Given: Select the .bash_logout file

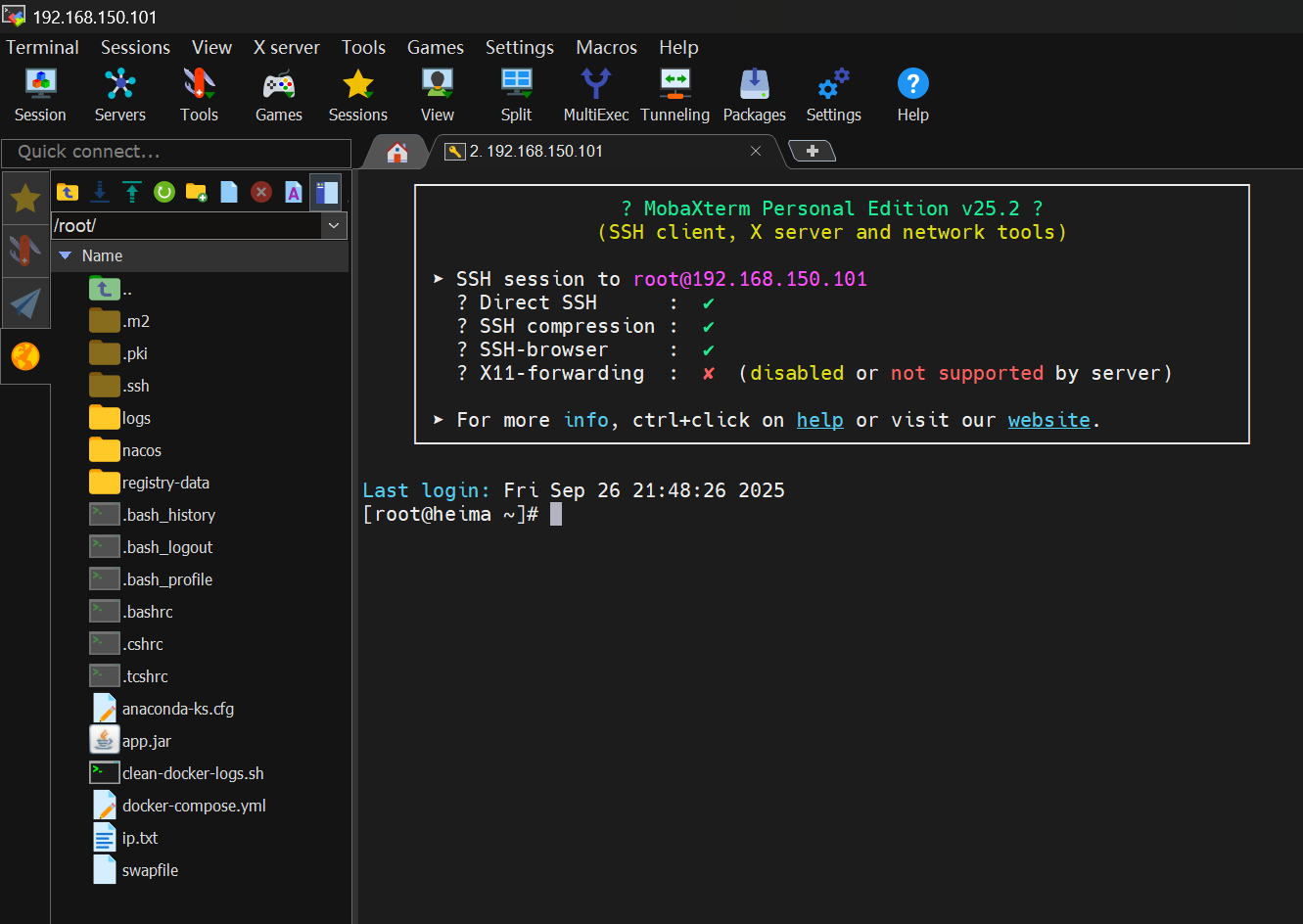Looking at the screenshot, I should 151,547.
